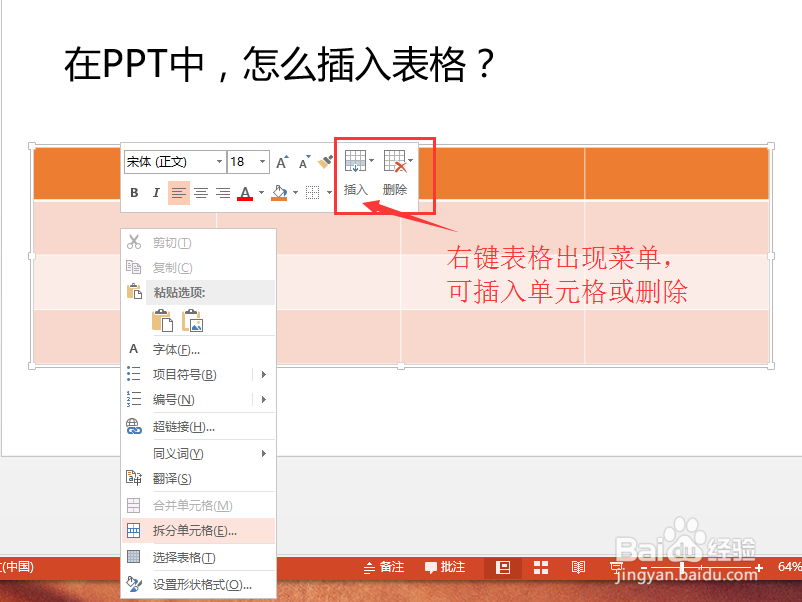The image size is (802, 602).
Task: Select the Format Painter brush icon
Action: point(324,161)
